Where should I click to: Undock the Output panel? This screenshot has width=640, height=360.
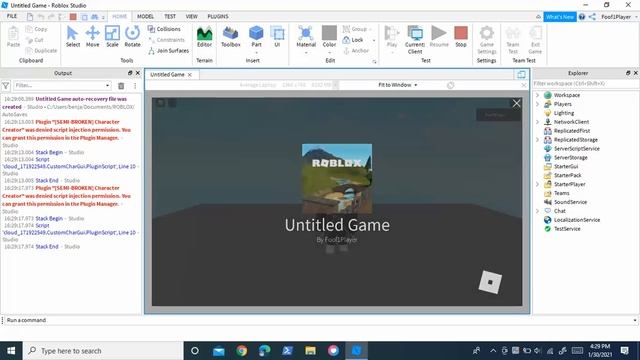point(130,73)
